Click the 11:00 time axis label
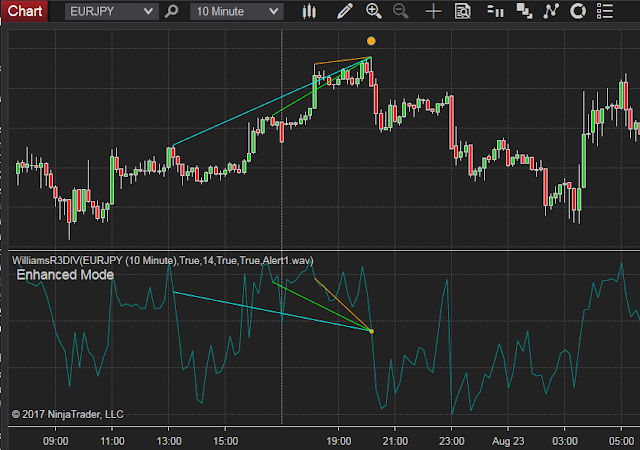The image size is (640, 450). (x=112, y=441)
